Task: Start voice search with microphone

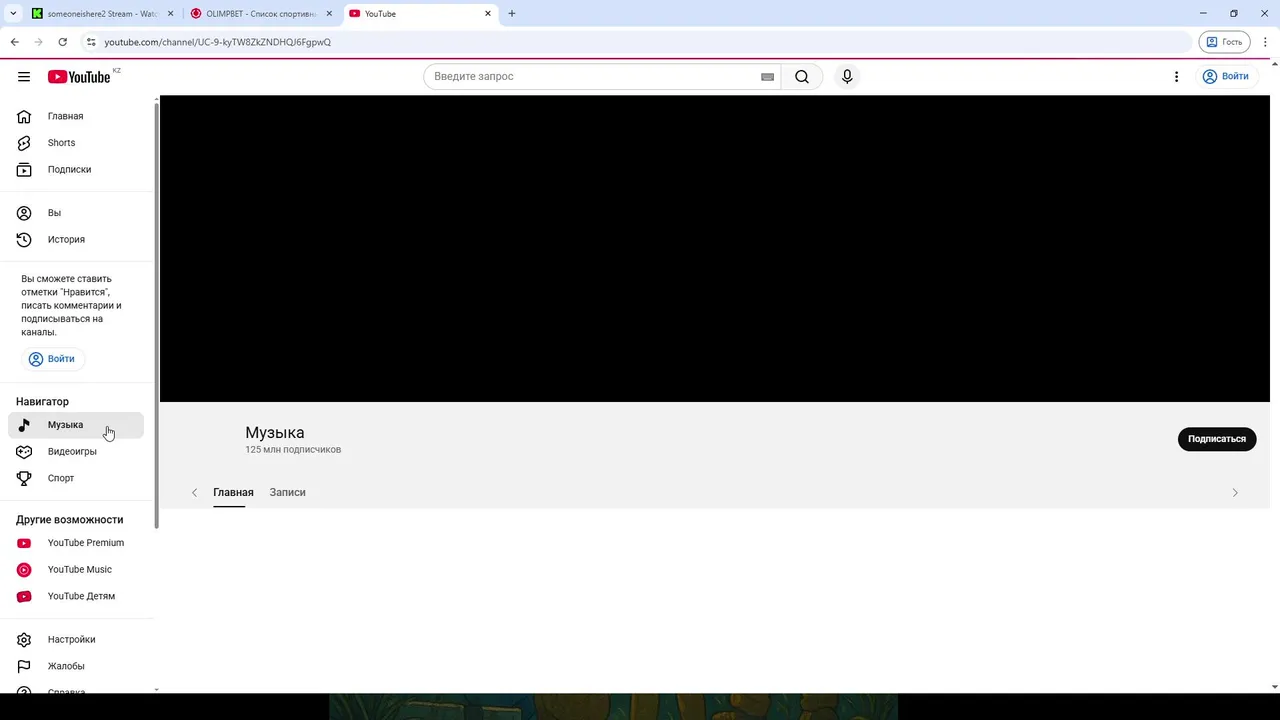Action: pyautogui.click(x=847, y=77)
